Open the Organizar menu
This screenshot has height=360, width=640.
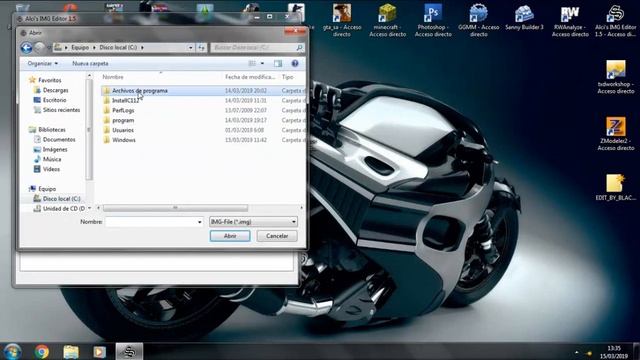[43, 64]
